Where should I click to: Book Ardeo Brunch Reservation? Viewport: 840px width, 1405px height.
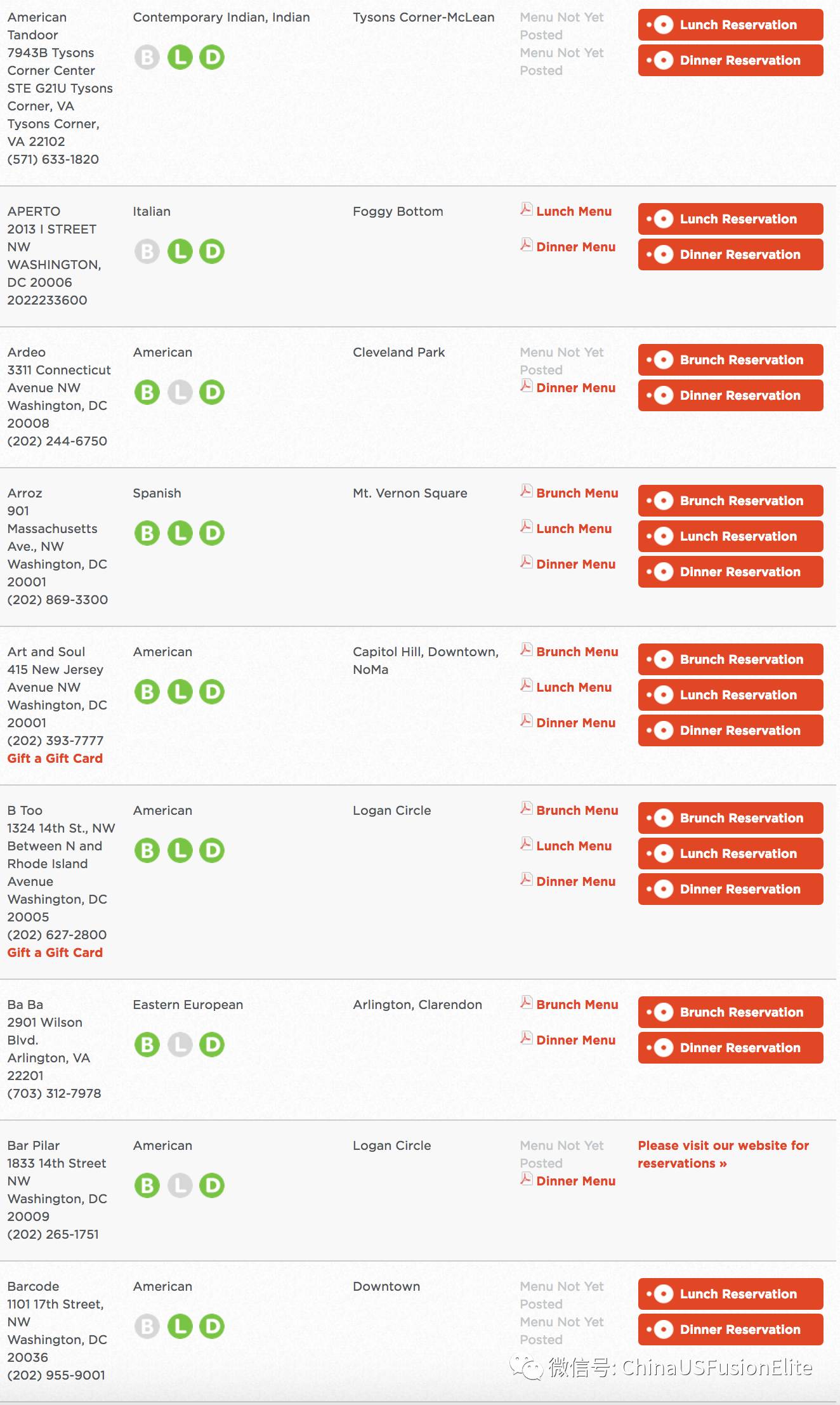click(x=731, y=360)
